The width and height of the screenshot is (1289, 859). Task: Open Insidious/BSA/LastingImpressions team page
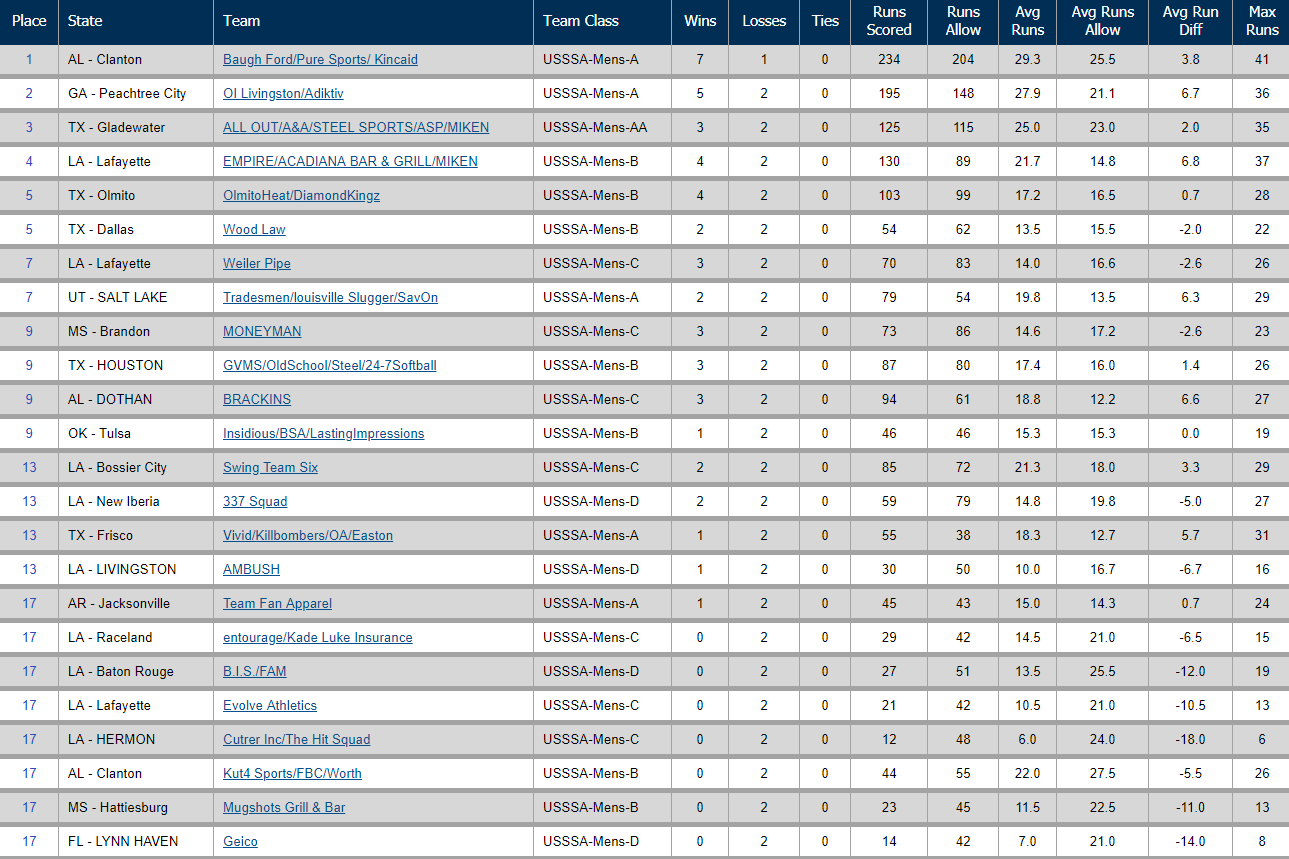click(x=323, y=433)
